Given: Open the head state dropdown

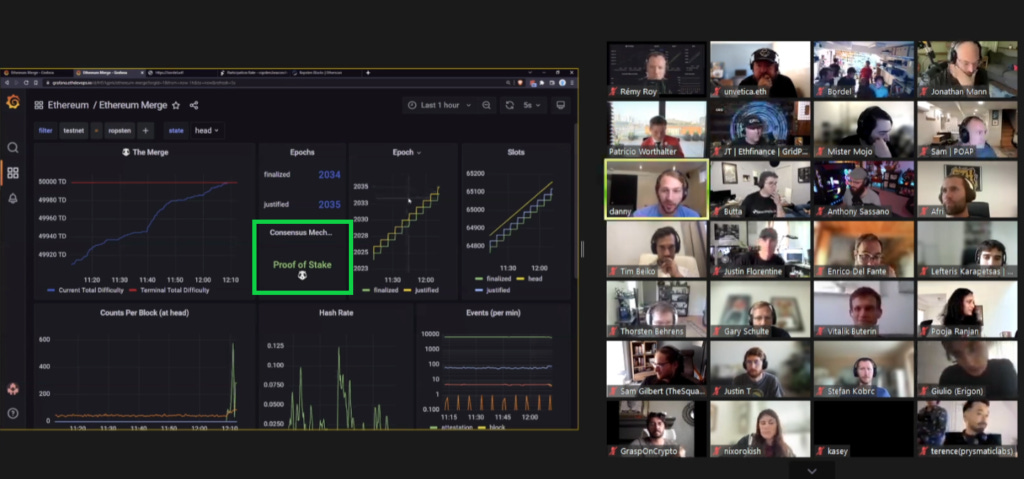Looking at the screenshot, I should pyautogui.click(x=208, y=131).
